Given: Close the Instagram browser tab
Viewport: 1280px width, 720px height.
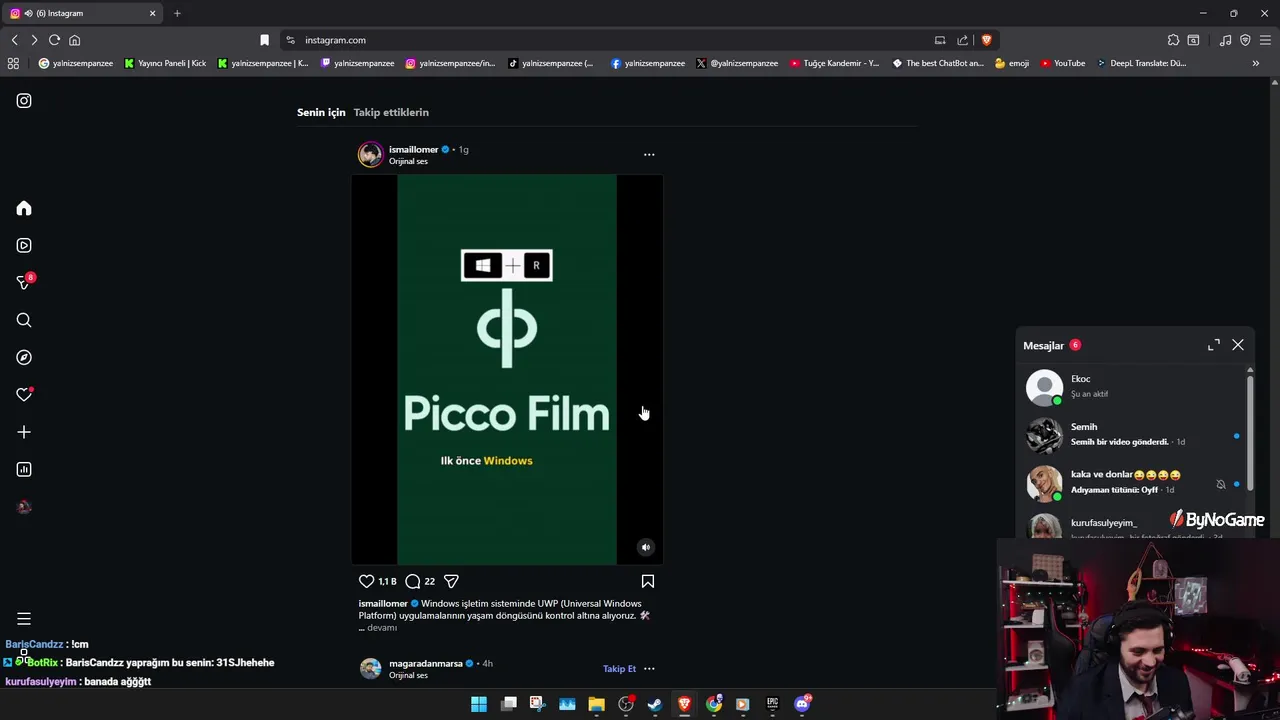Looking at the screenshot, I should tap(153, 13).
